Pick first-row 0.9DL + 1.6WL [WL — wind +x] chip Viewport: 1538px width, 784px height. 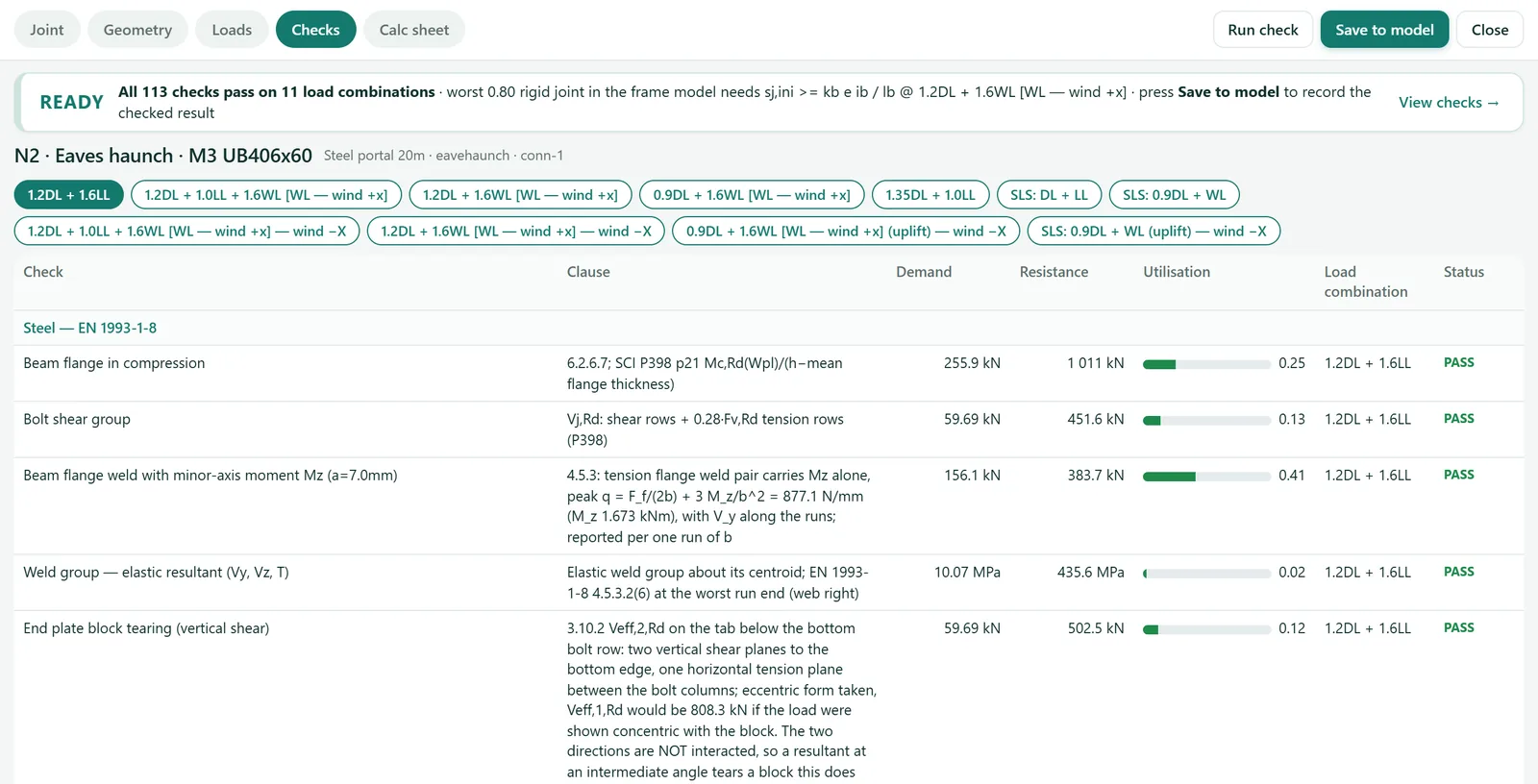752,195
